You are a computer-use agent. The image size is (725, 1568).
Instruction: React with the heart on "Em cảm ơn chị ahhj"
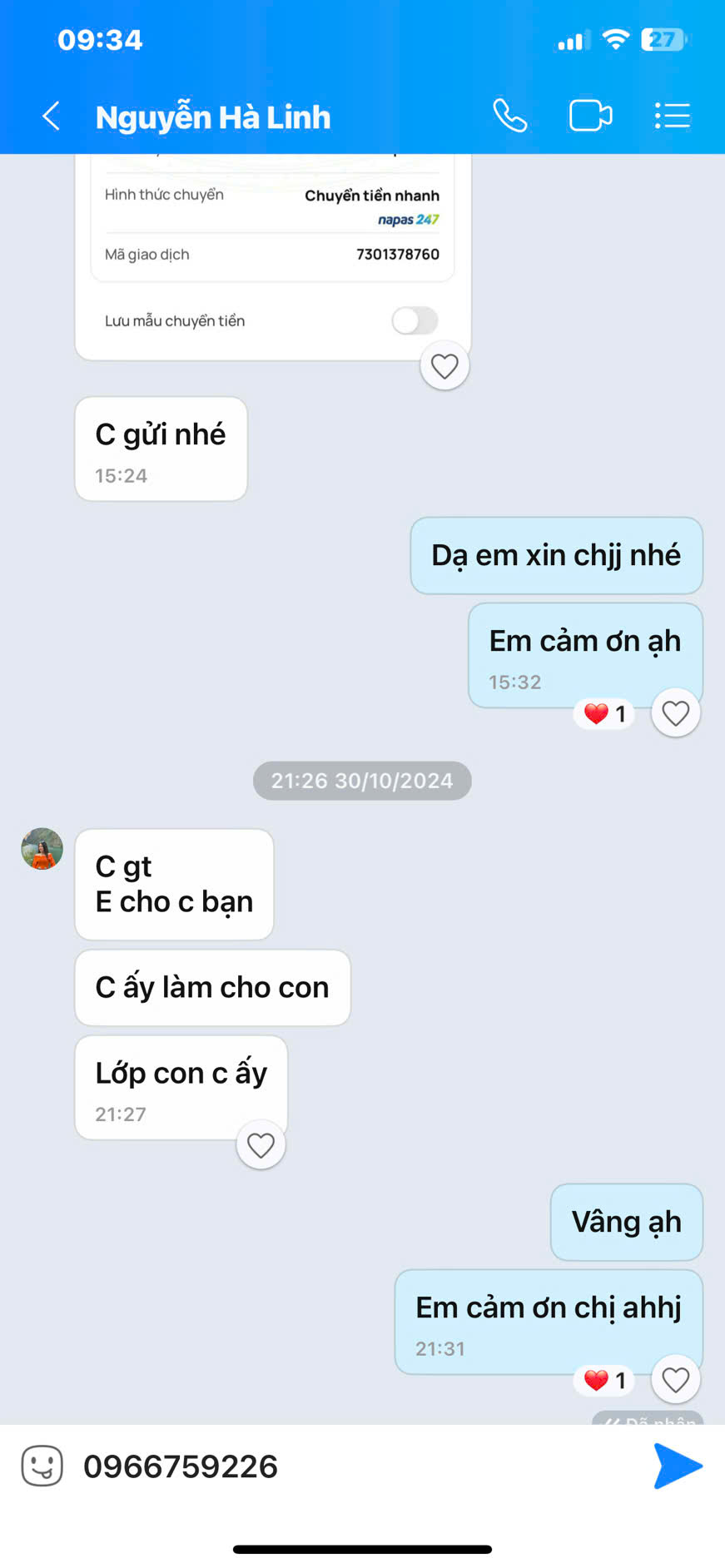[675, 1380]
